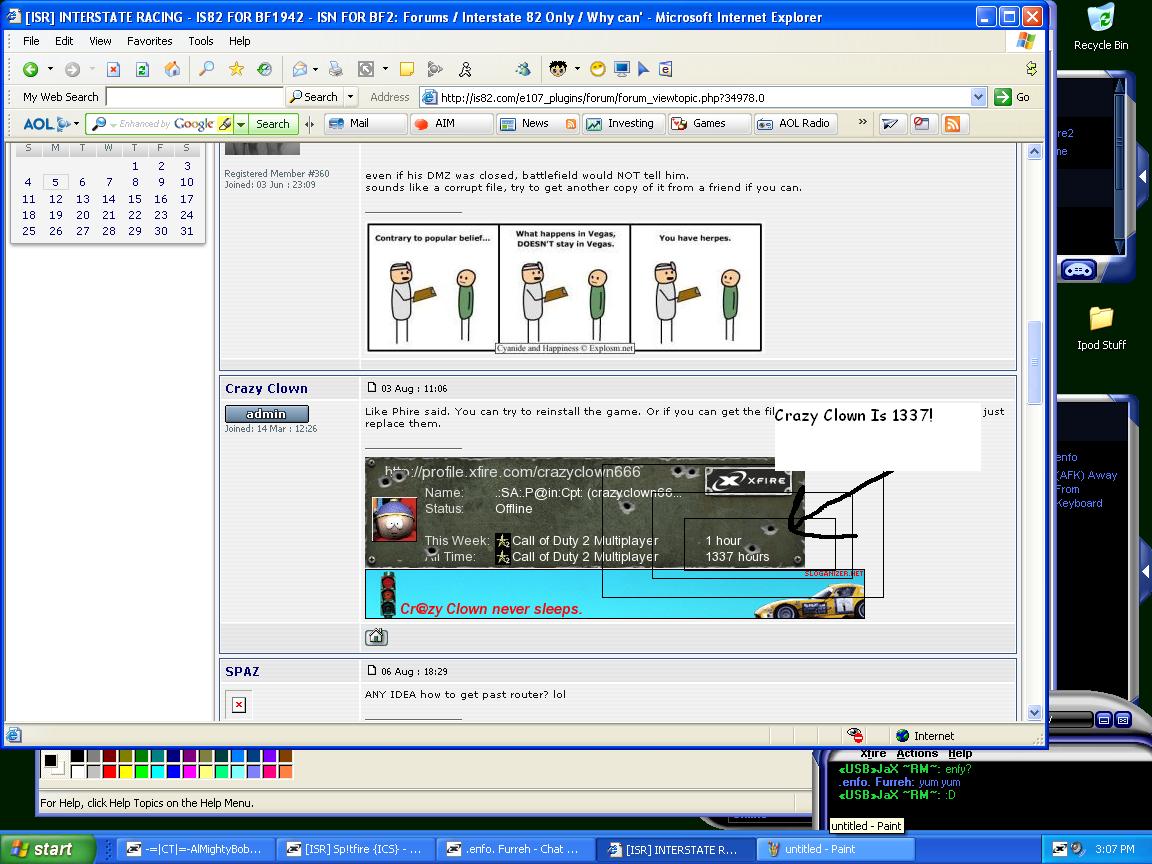Open the History clock icon
This screenshot has width=1152, height=864.
point(264,69)
